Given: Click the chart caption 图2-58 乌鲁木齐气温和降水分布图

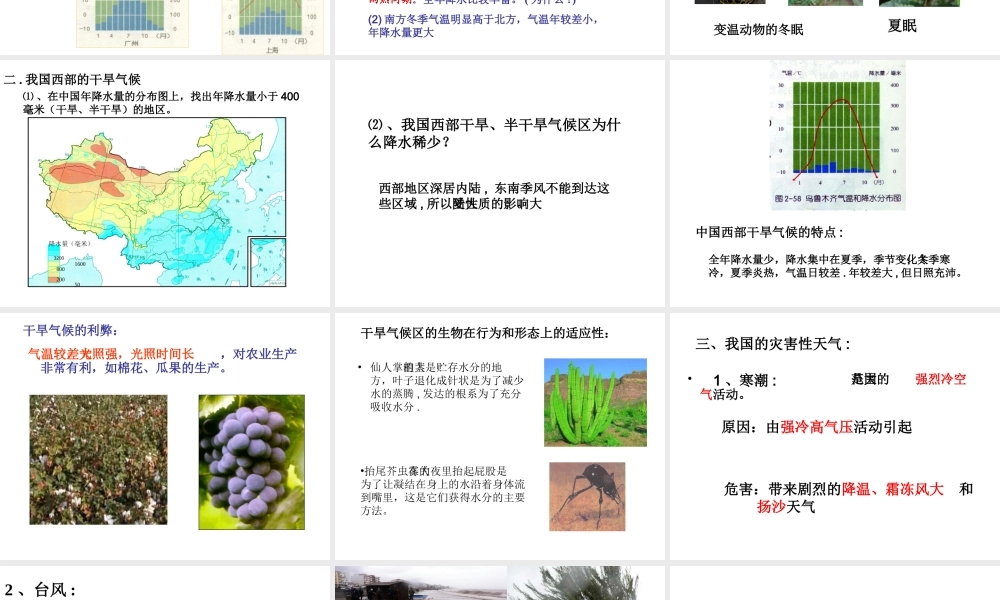Looking at the screenshot, I should [838, 198].
